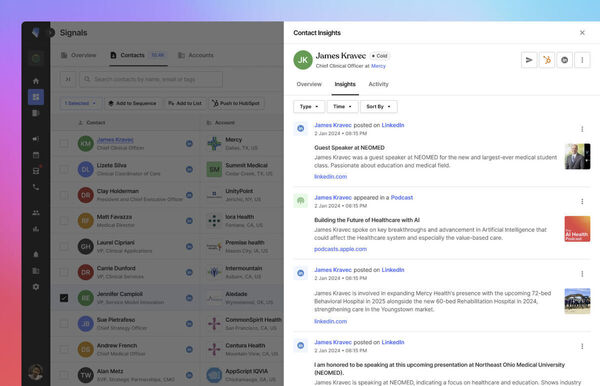Open the more options for Guest Speaker at NEOMED post
The height and width of the screenshot is (386, 600).
pyautogui.click(x=582, y=129)
